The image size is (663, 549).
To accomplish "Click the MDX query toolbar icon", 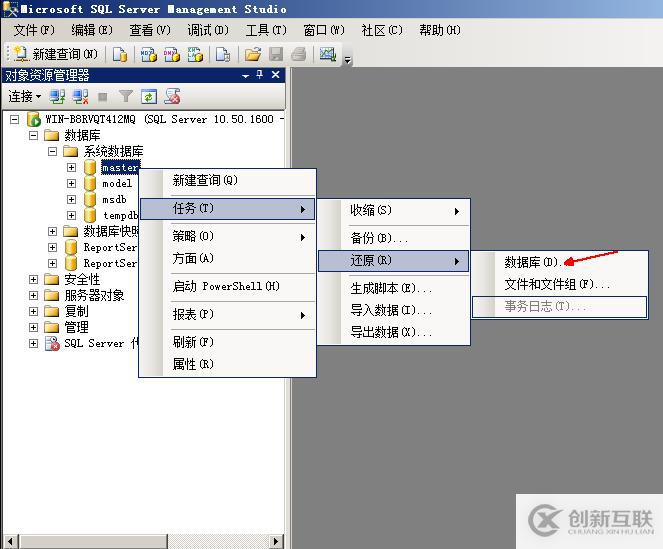I will tap(149, 54).
